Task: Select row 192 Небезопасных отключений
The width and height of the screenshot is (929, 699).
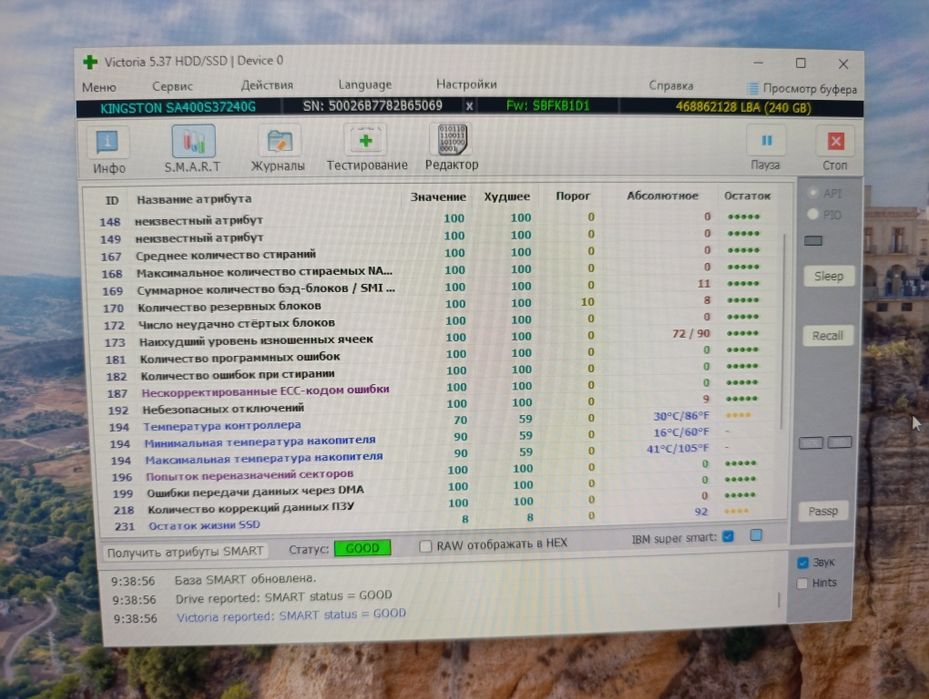Action: 431,406
